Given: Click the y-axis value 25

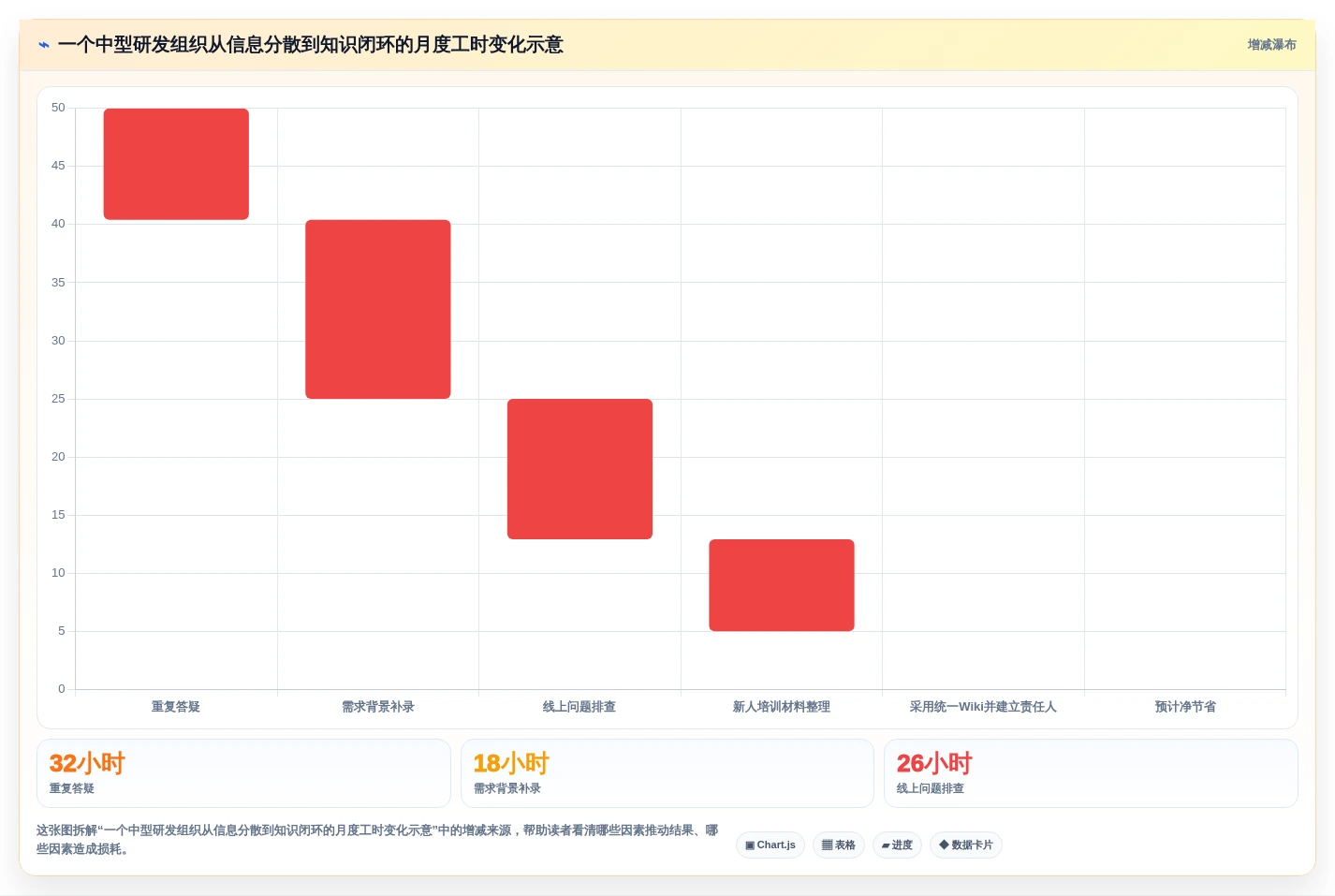Looking at the screenshot, I should [58, 399].
